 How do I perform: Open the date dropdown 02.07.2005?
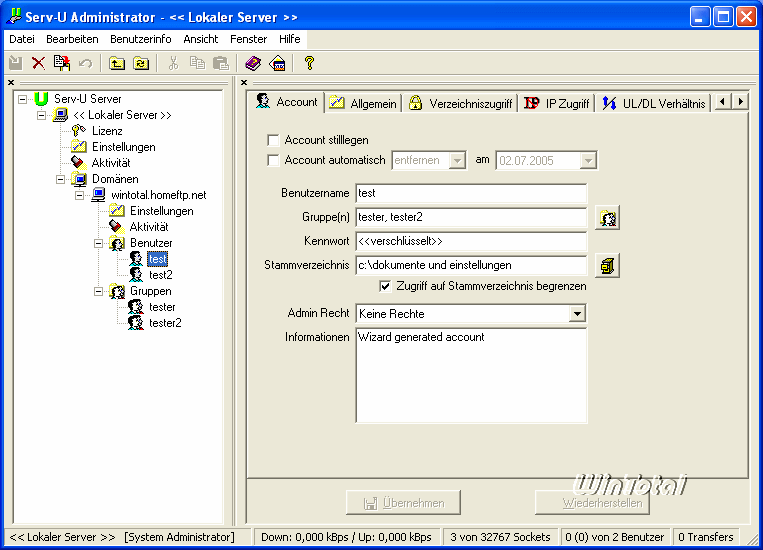[x=588, y=161]
